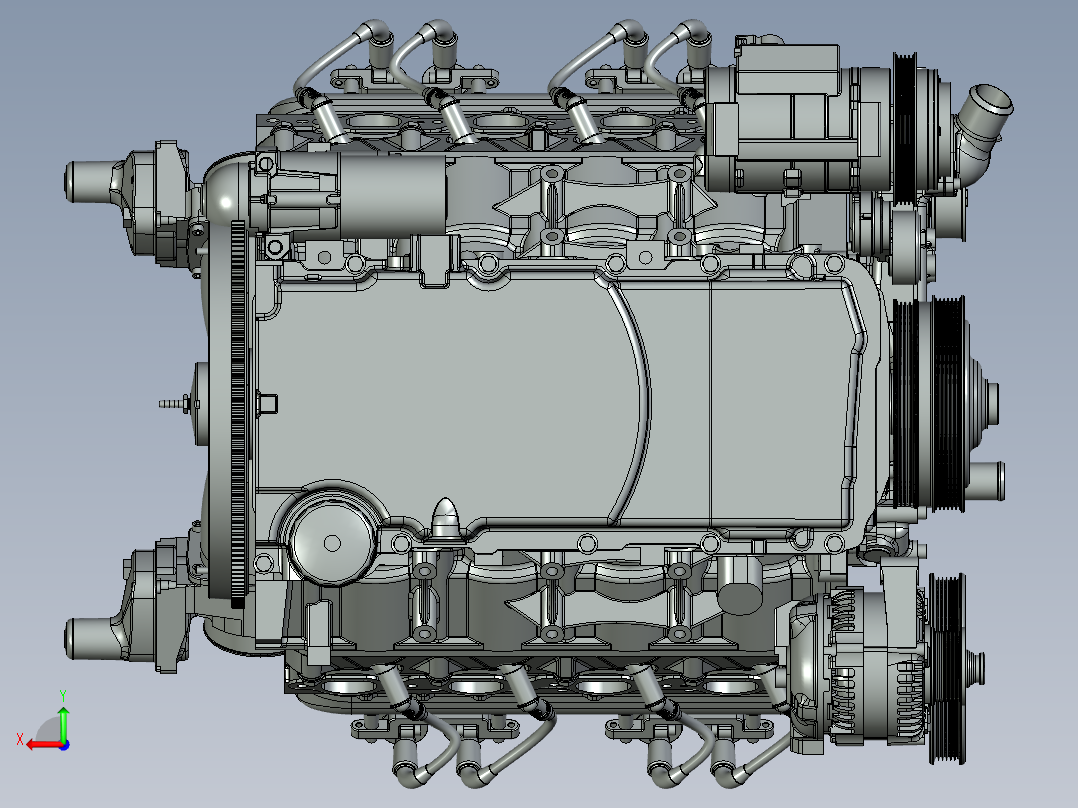Click the blue Z axis dot of the triad
The image size is (1078, 808).
pyautogui.click(x=64, y=745)
